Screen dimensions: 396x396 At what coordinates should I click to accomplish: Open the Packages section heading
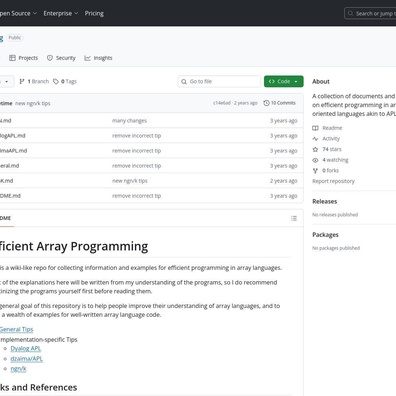(325, 235)
